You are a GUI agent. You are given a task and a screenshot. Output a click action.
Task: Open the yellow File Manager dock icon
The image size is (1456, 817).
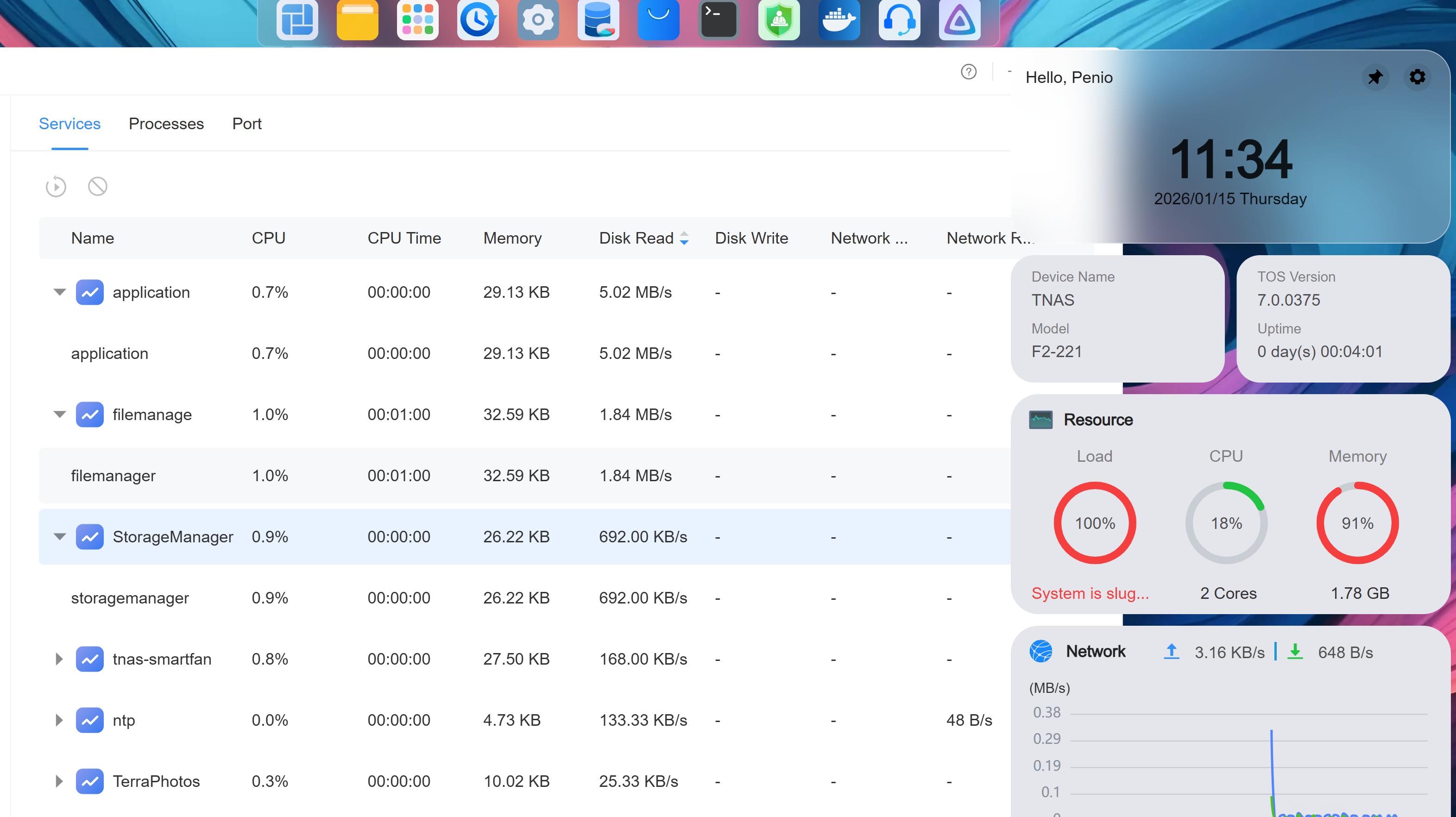click(x=357, y=20)
